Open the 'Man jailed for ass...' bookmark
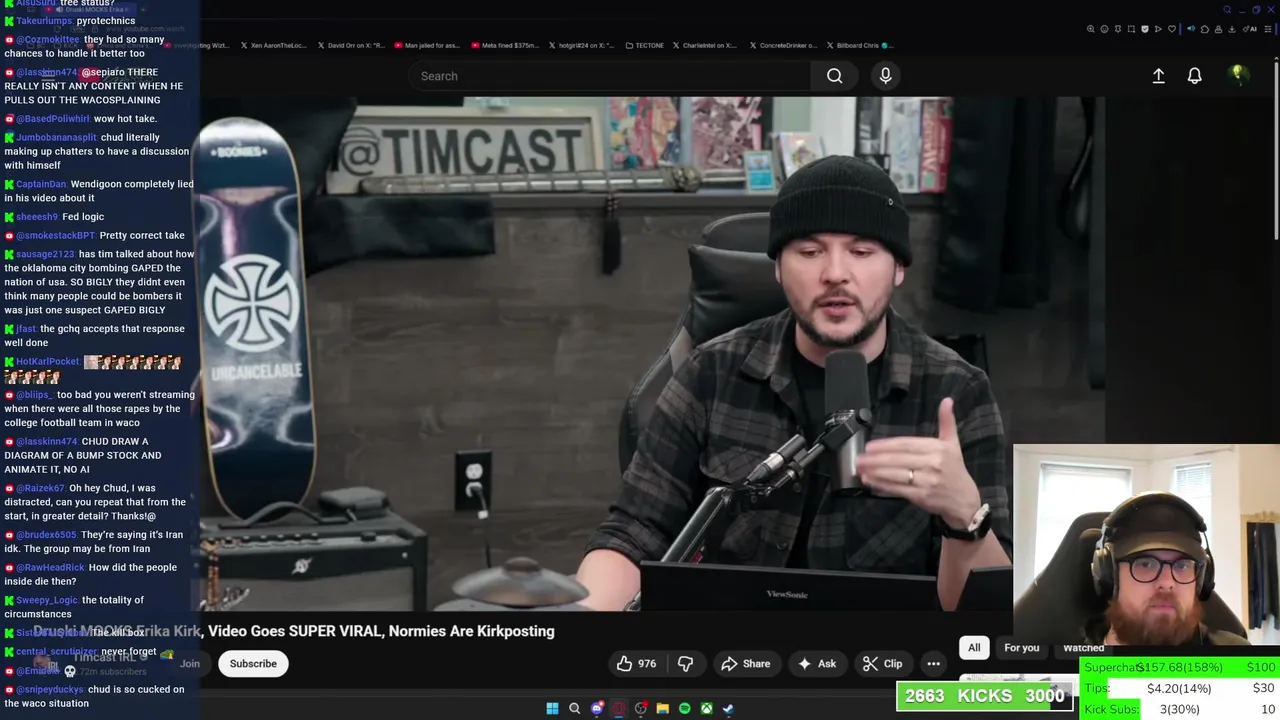 point(427,45)
